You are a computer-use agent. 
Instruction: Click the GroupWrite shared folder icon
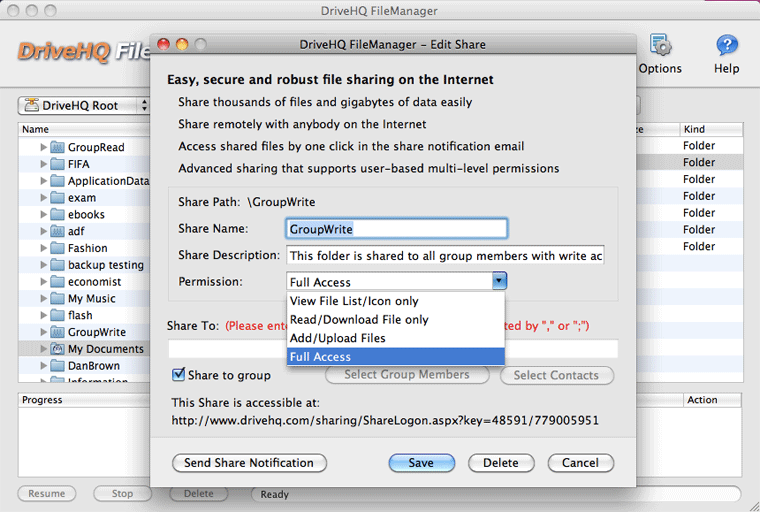(x=57, y=332)
